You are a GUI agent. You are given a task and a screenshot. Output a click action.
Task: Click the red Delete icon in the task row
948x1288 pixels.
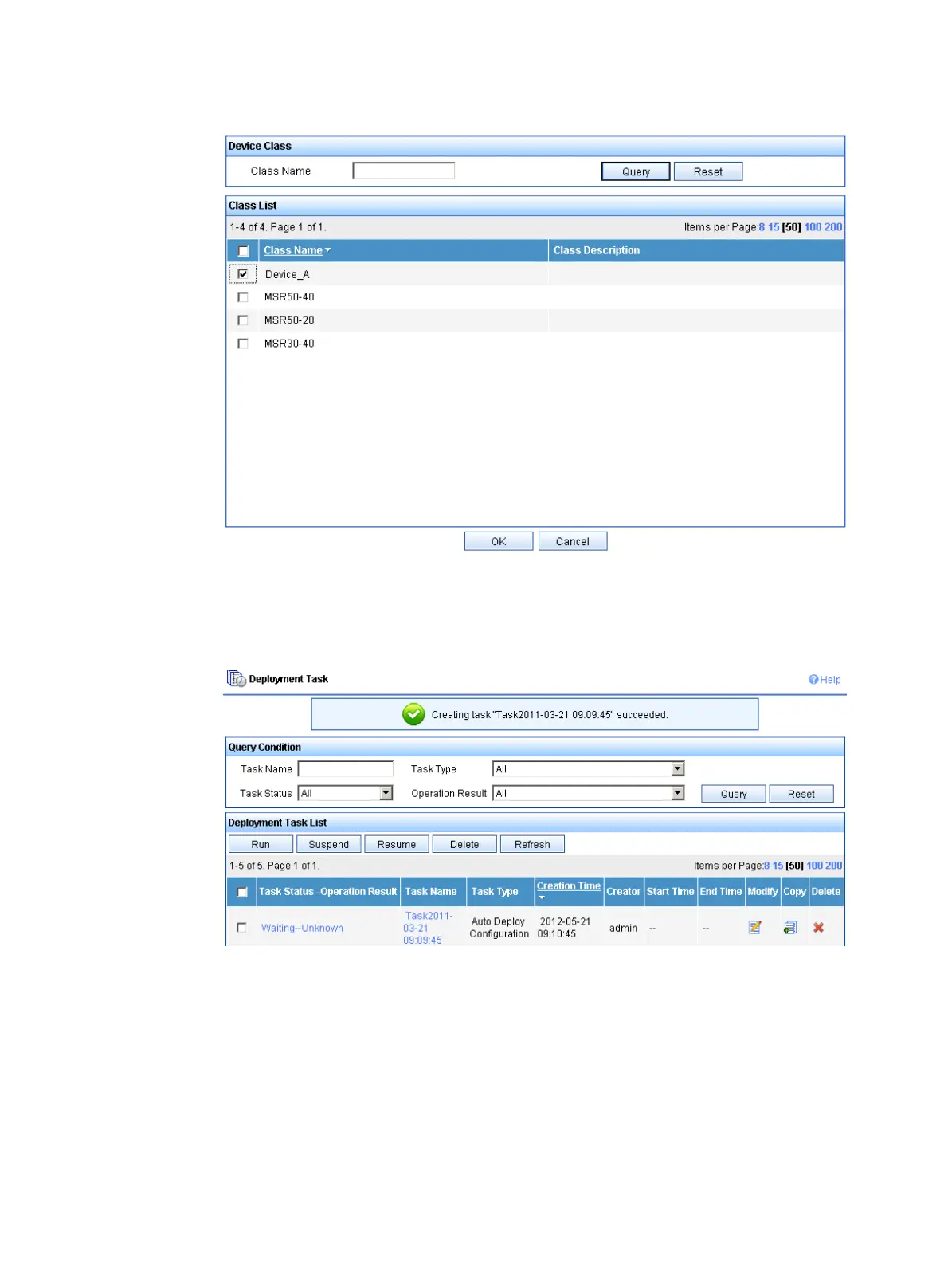[818, 927]
